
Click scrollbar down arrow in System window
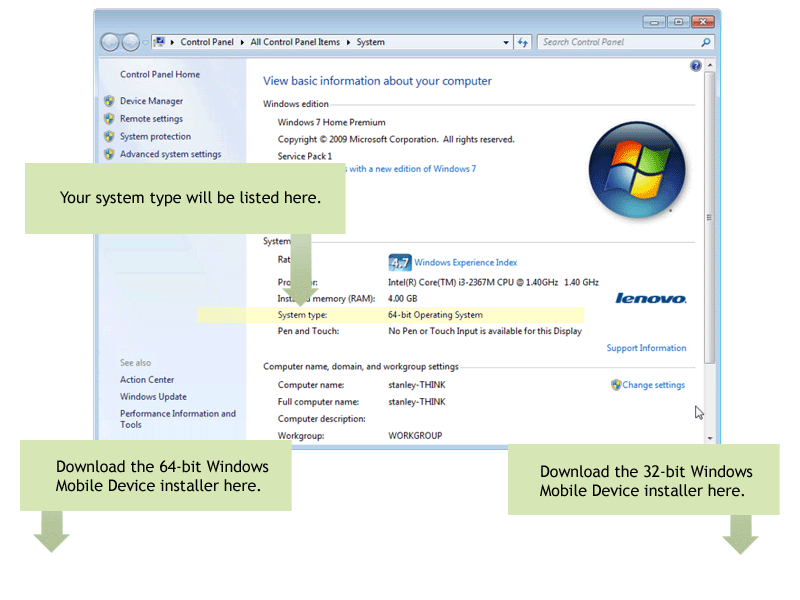(710, 438)
